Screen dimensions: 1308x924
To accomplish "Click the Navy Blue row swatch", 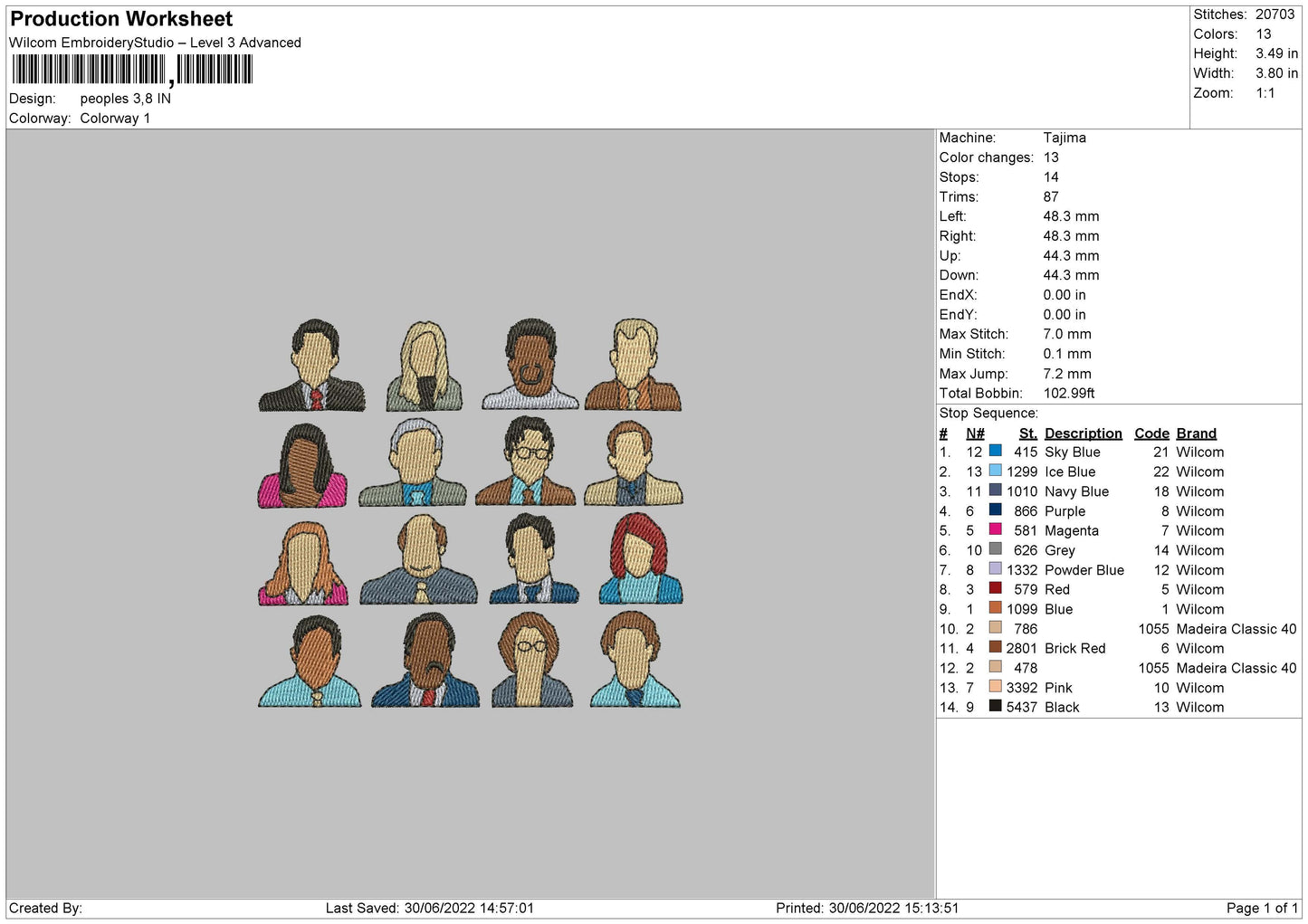I will (x=995, y=490).
